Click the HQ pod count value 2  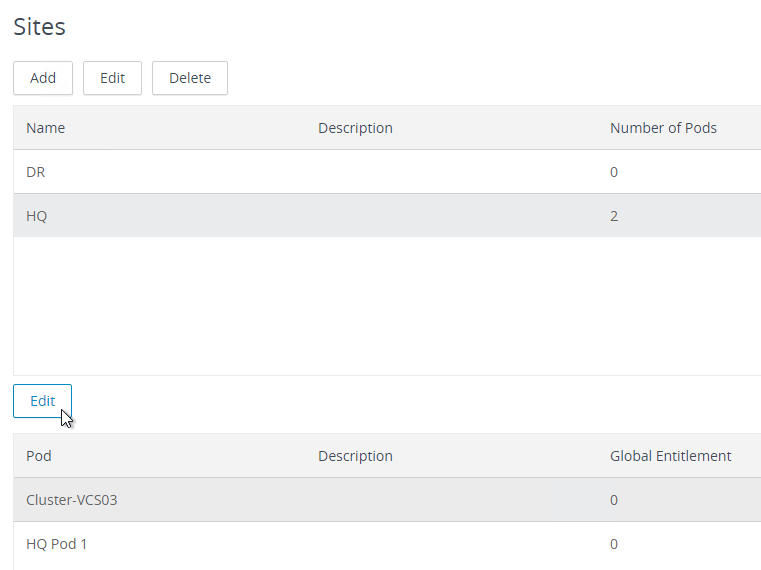pyautogui.click(x=614, y=216)
